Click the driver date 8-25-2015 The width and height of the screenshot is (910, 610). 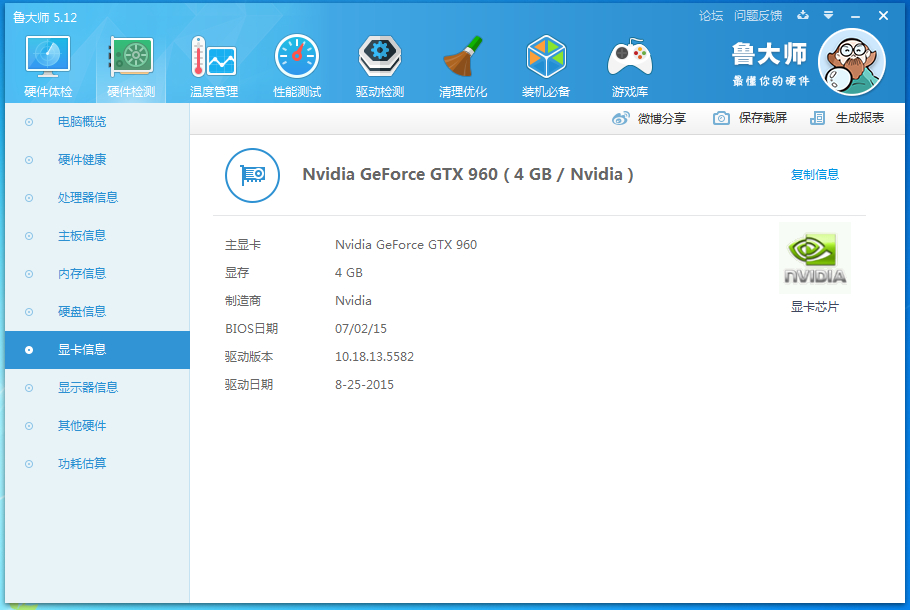[x=364, y=385]
